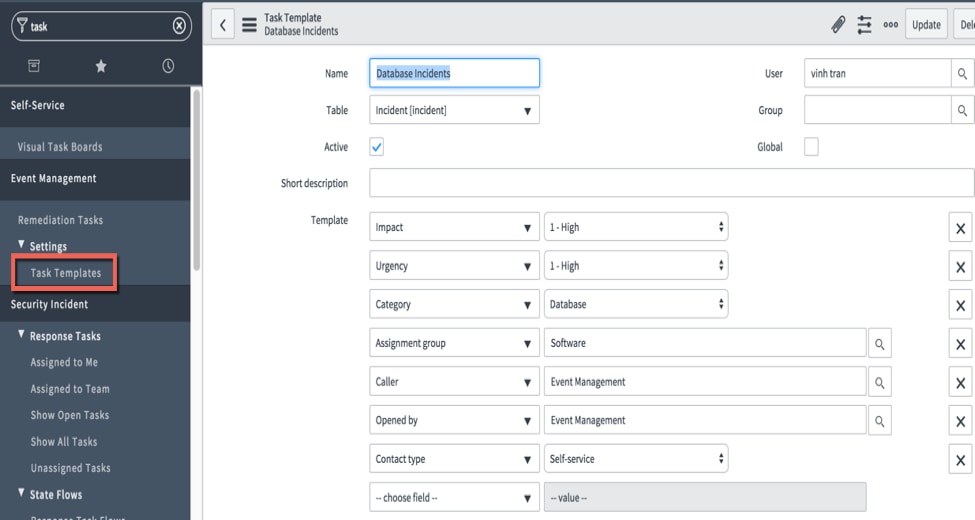Screen dimensions: 975x520
Task: Open Assigned to Me tasks
Action: (64, 362)
